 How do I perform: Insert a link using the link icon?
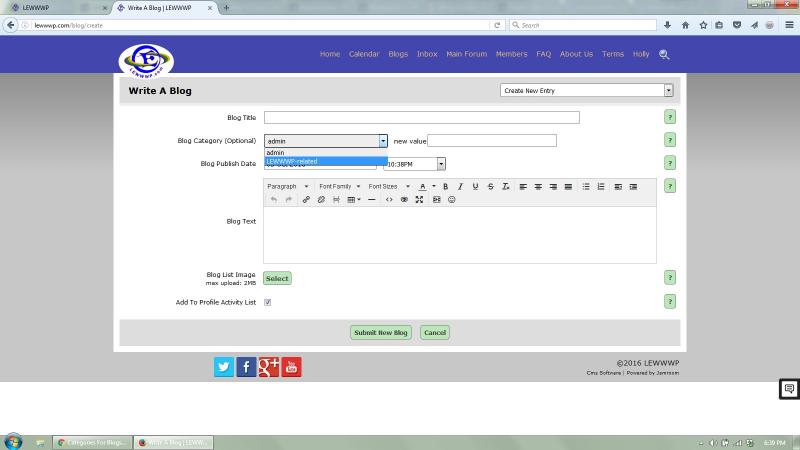307,200
